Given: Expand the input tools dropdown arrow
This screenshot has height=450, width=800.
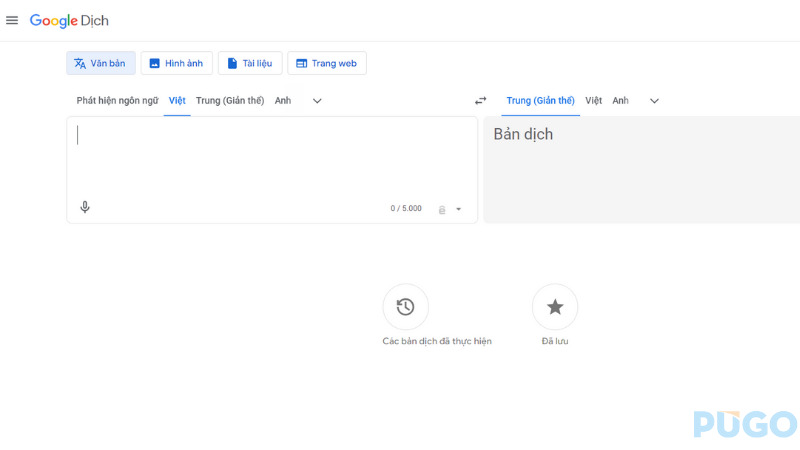Looking at the screenshot, I should [459, 209].
